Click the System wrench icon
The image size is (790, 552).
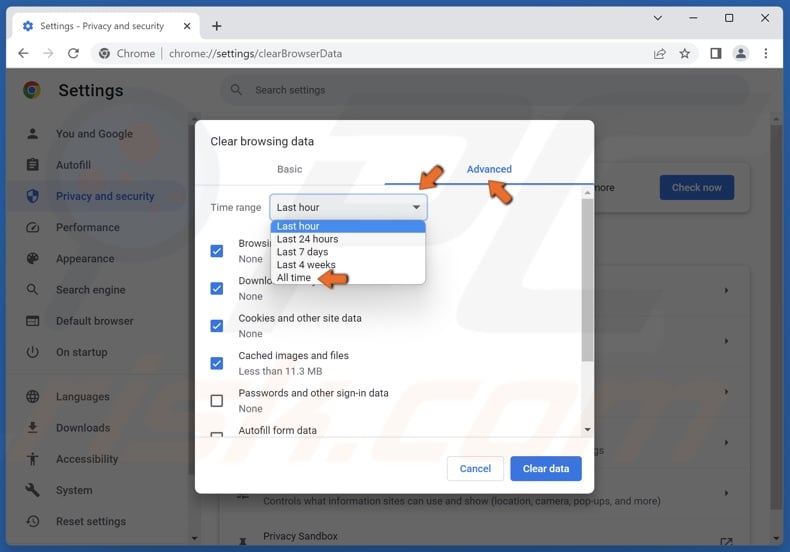33,490
